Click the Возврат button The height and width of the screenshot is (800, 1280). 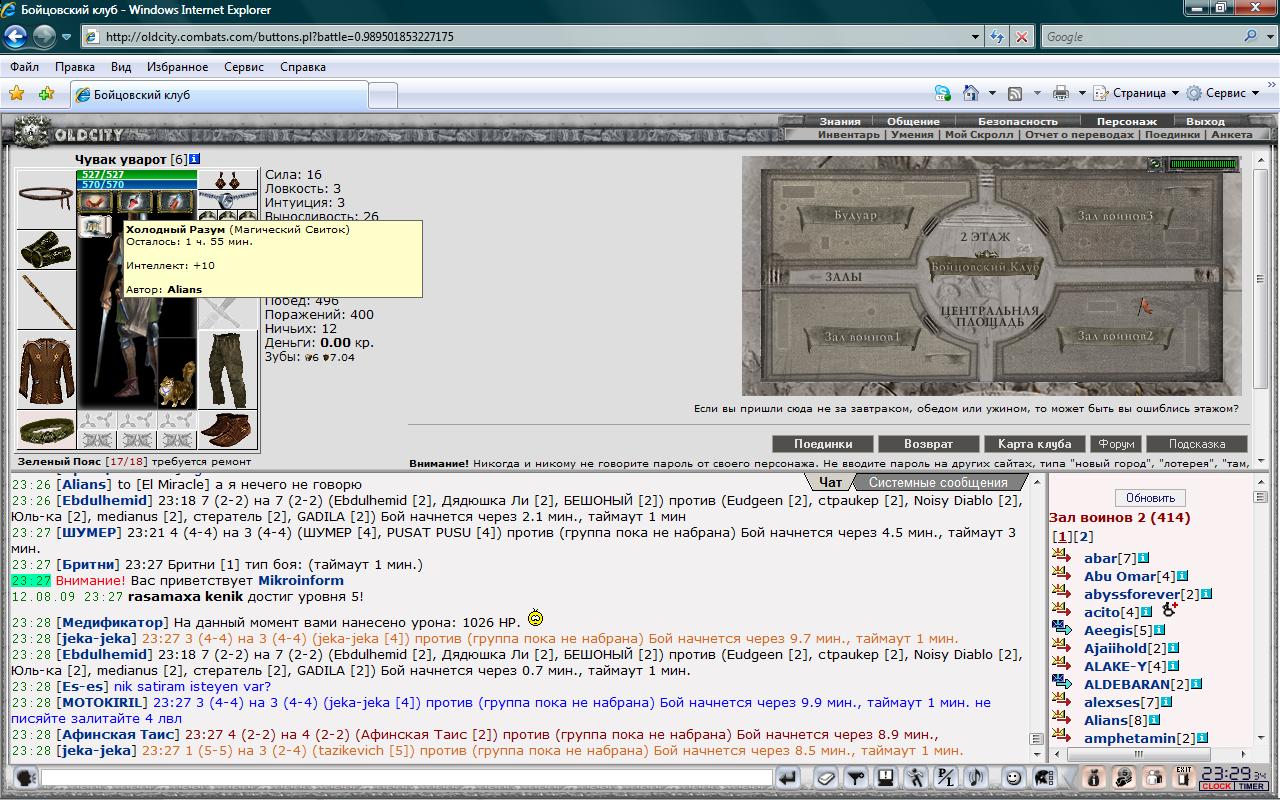pyautogui.click(x=928, y=444)
